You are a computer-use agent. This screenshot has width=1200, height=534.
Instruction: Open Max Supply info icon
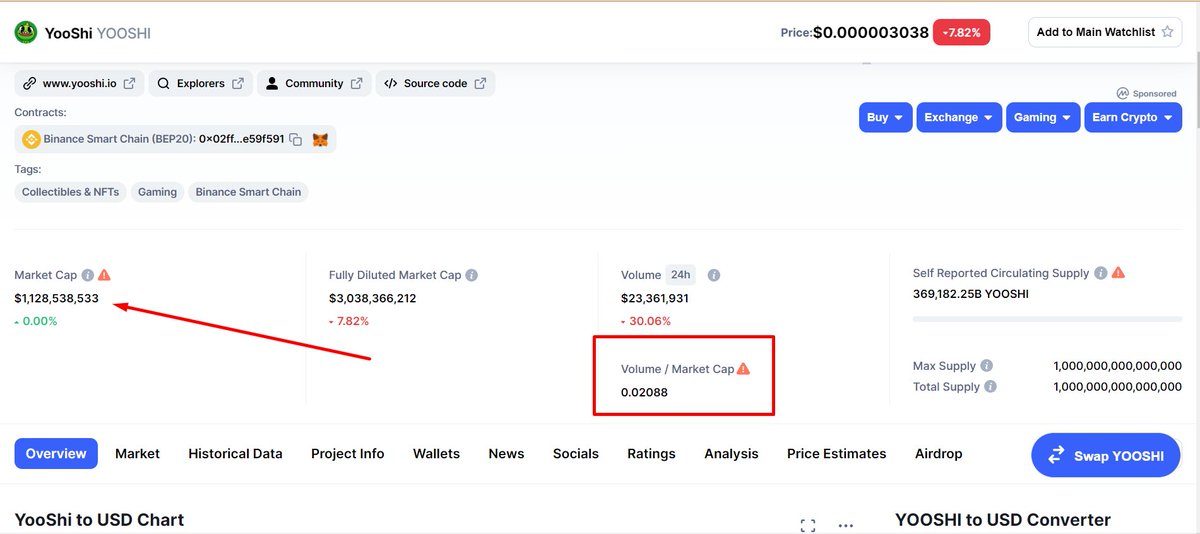click(986, 366)
